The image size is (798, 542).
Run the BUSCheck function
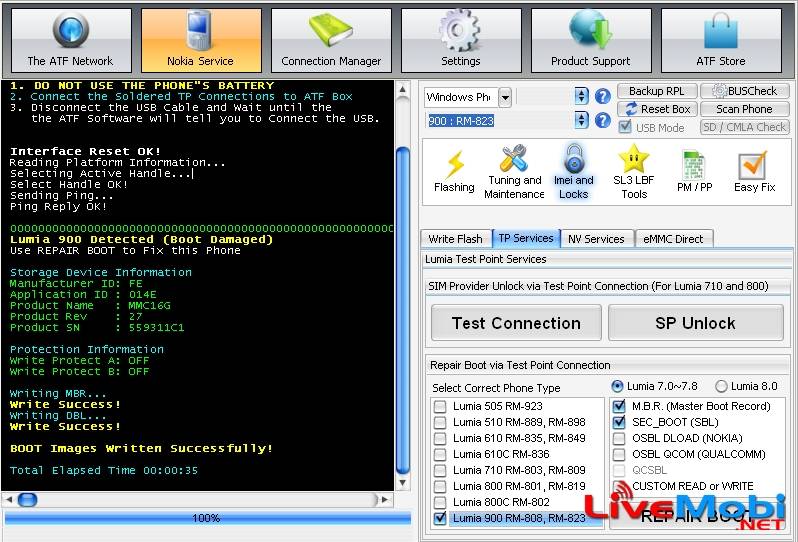point(745,91)
